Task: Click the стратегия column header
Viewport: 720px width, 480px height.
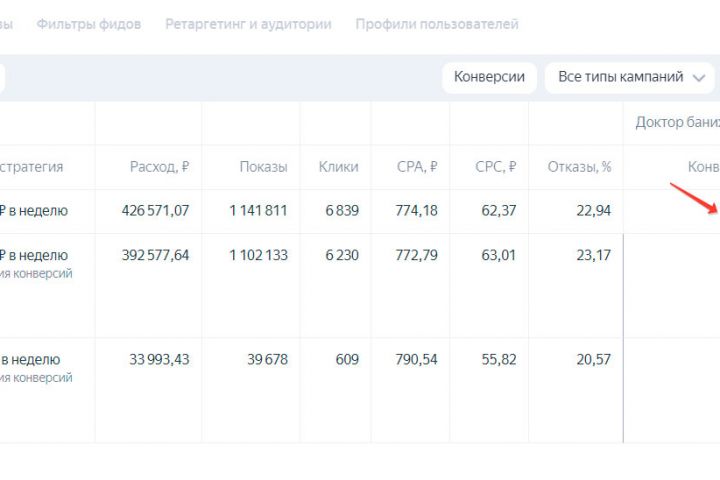Action: [x=32, y=167]
